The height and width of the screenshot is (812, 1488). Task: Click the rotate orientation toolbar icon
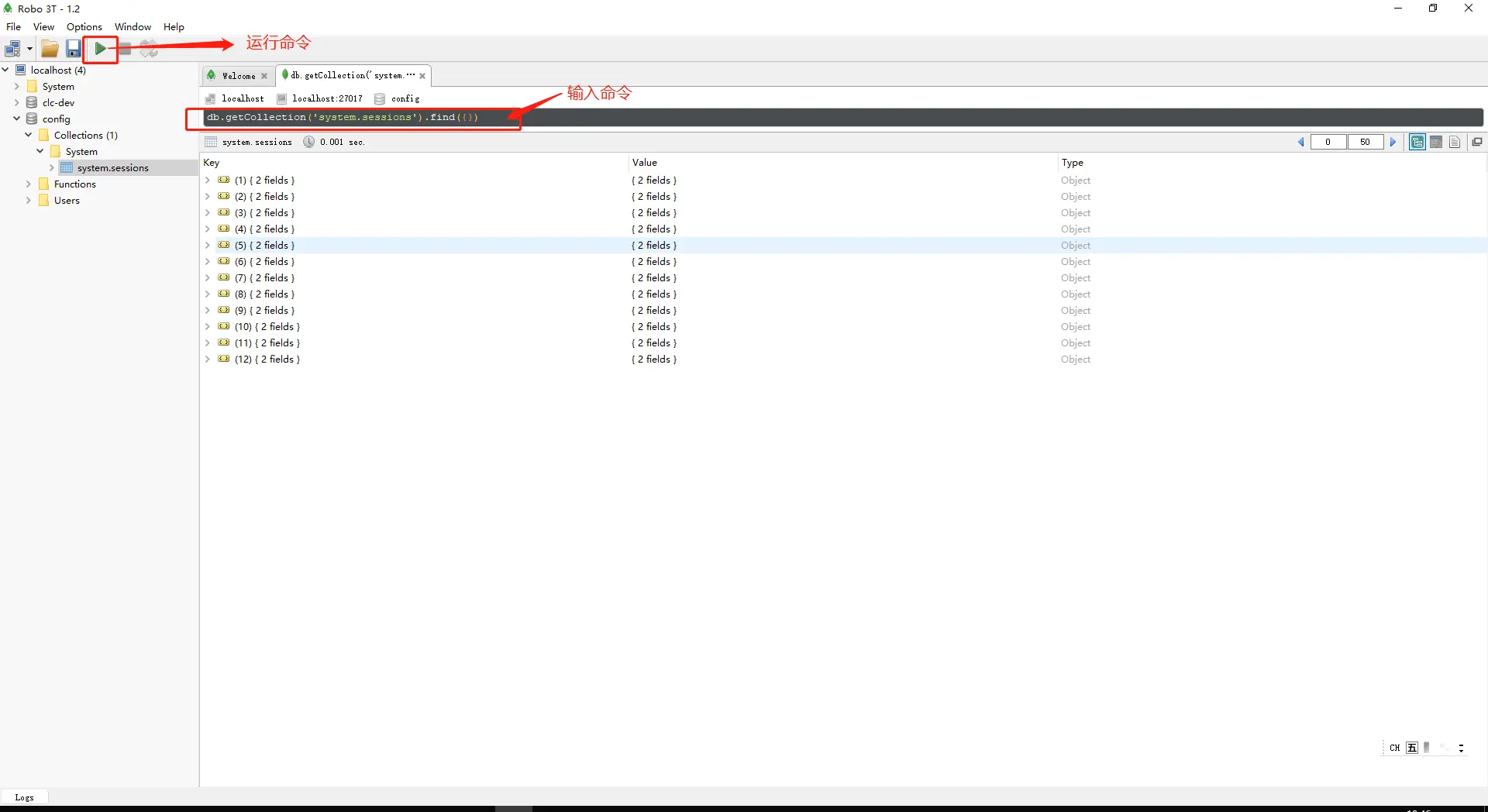(149, 49)
